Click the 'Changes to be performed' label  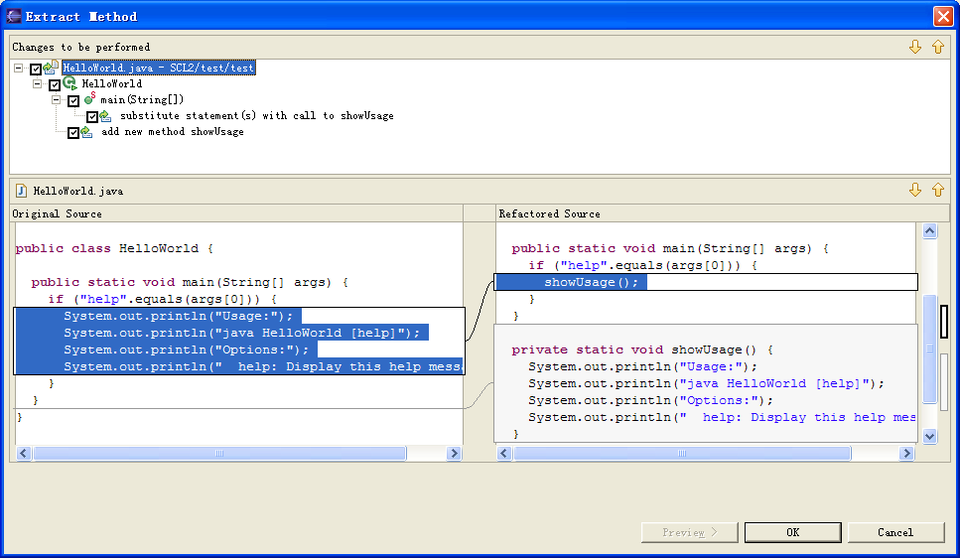coord(81,47)
